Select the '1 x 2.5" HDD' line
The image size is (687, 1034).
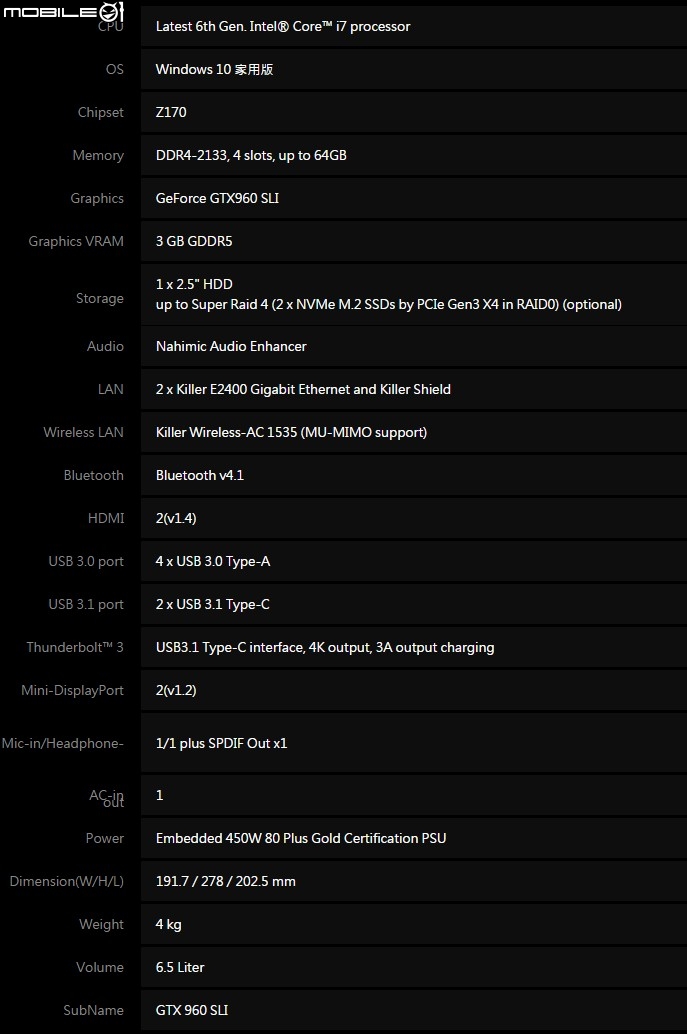click(x=194, y=284)
